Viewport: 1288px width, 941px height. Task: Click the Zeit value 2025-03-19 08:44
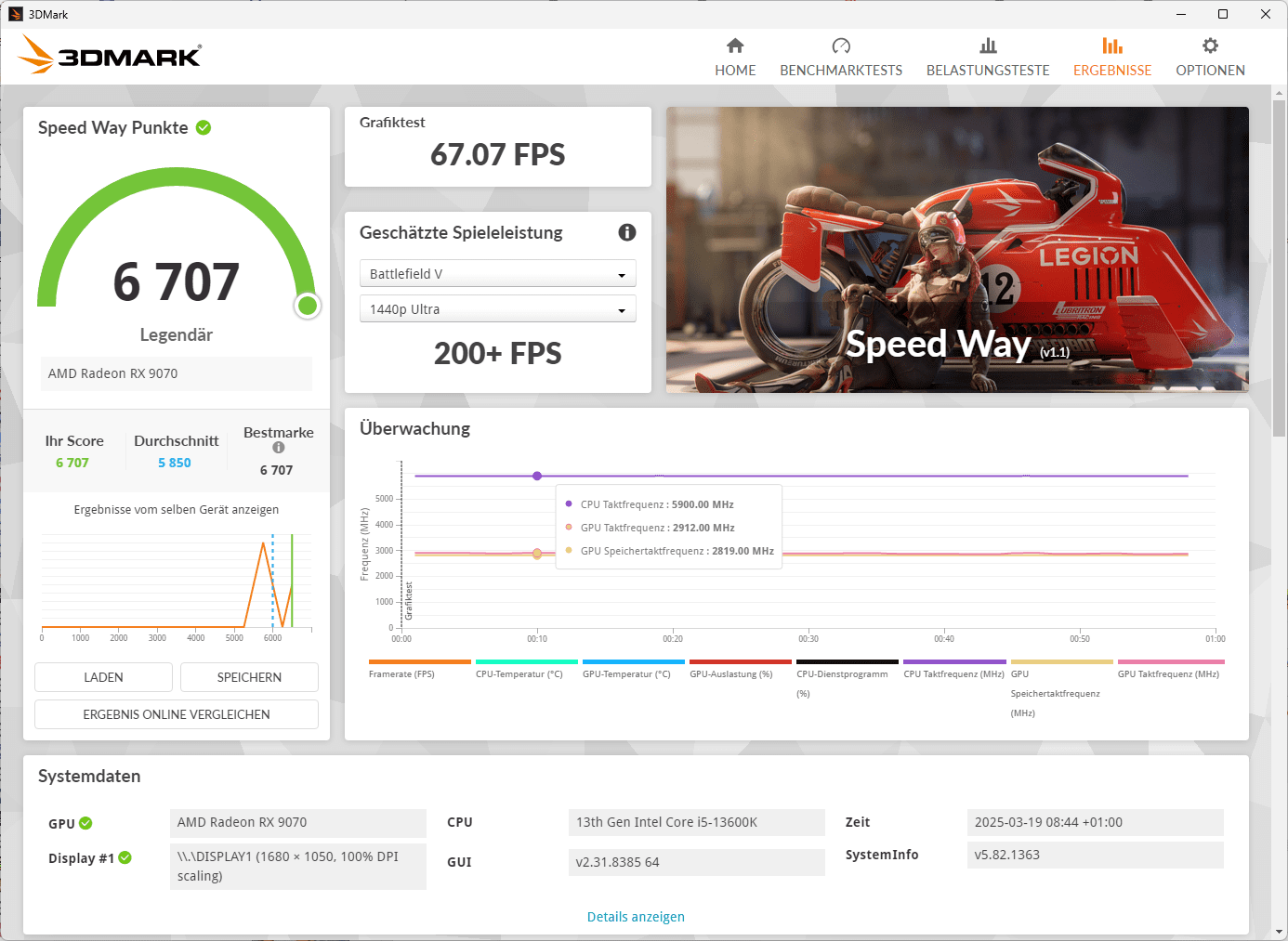[x=1096, y=822]
